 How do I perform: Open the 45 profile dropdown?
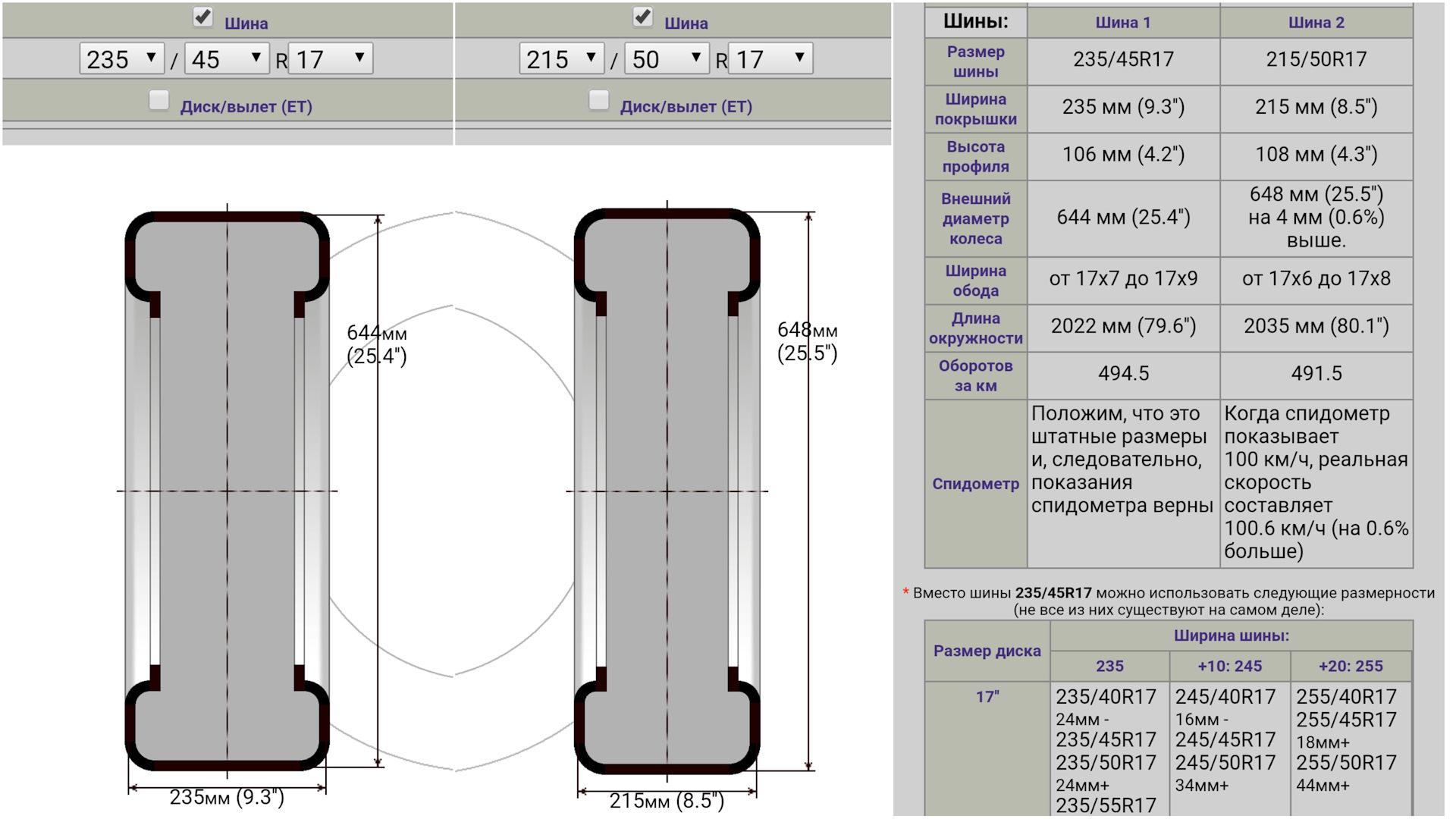(x=227, y=58)
